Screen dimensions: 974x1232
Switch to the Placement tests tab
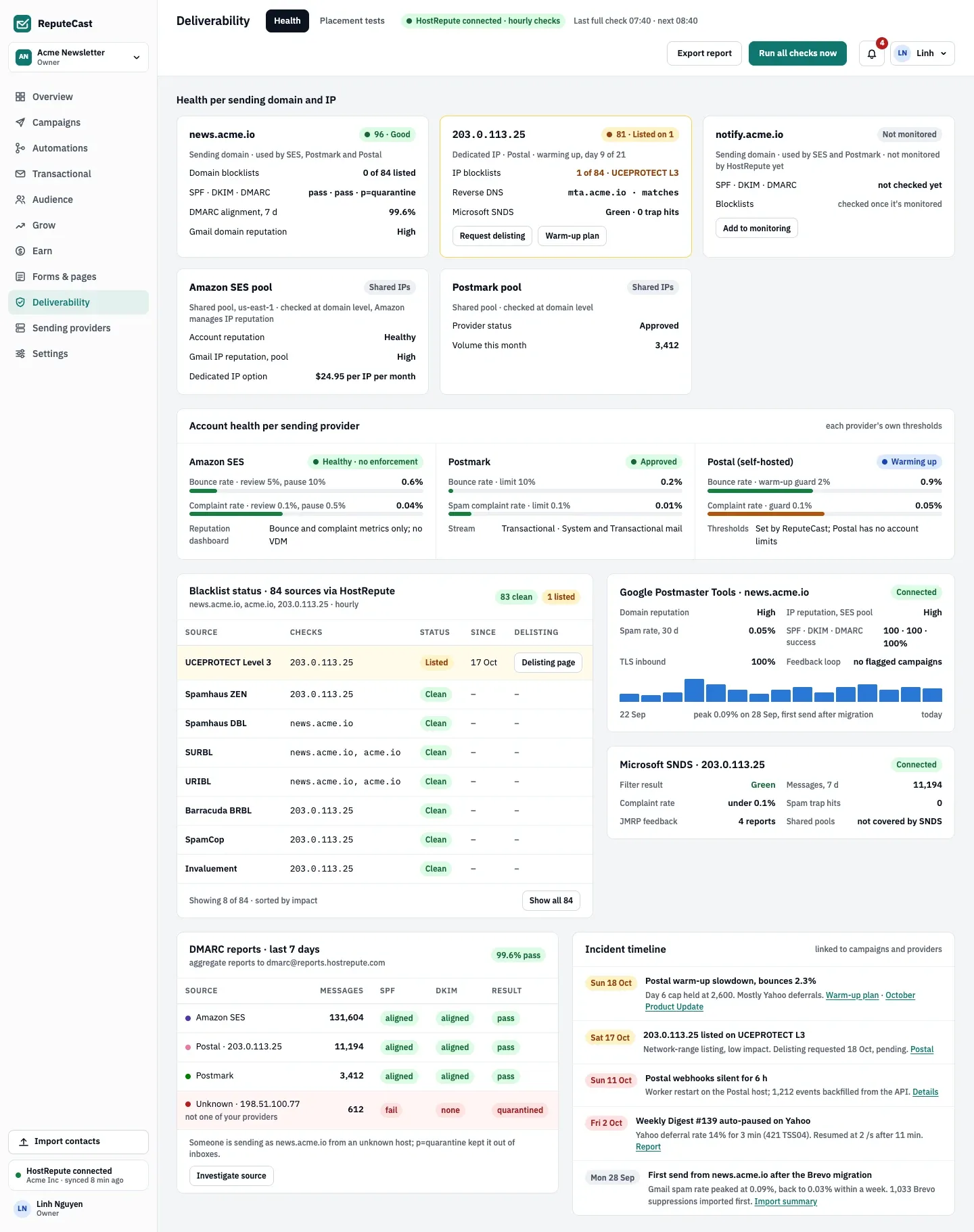pyautogui.click(x=352, y=21)
